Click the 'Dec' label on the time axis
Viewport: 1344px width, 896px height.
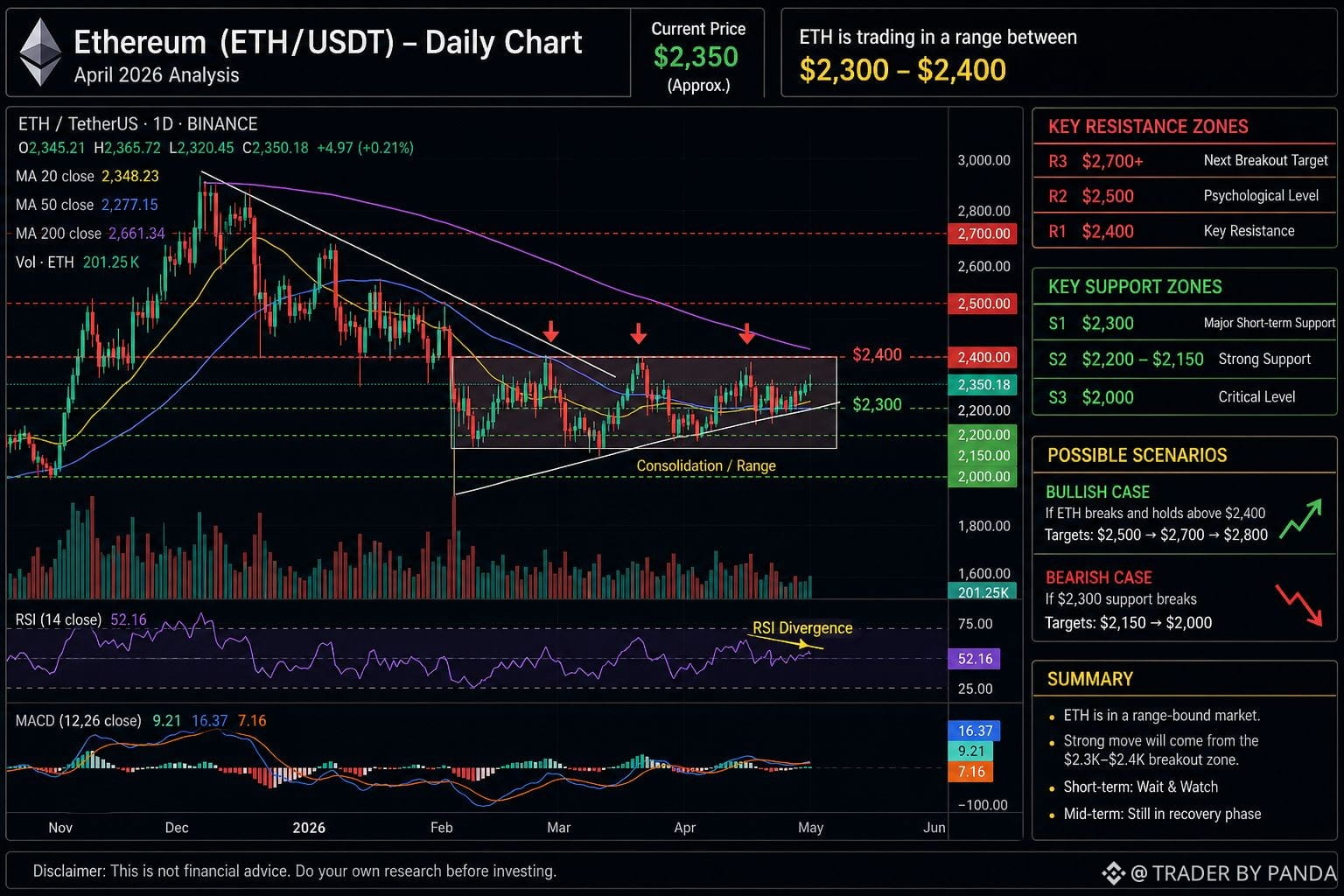tap(177, 828)
